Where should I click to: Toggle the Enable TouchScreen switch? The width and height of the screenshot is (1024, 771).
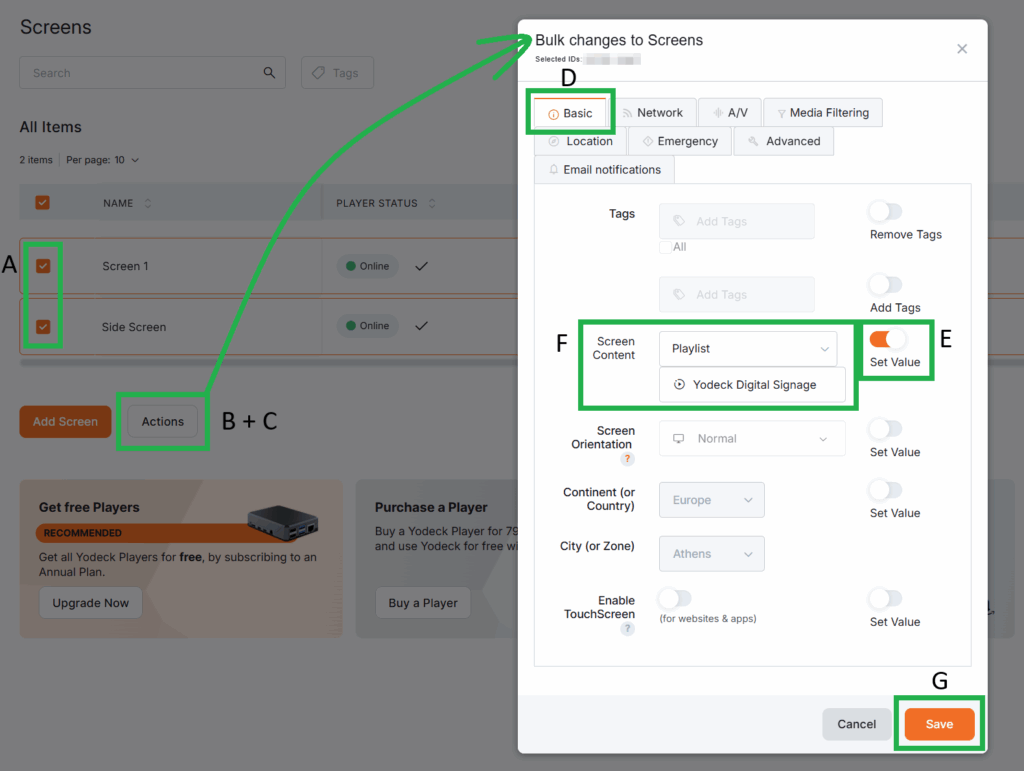(x=674, y=598)
